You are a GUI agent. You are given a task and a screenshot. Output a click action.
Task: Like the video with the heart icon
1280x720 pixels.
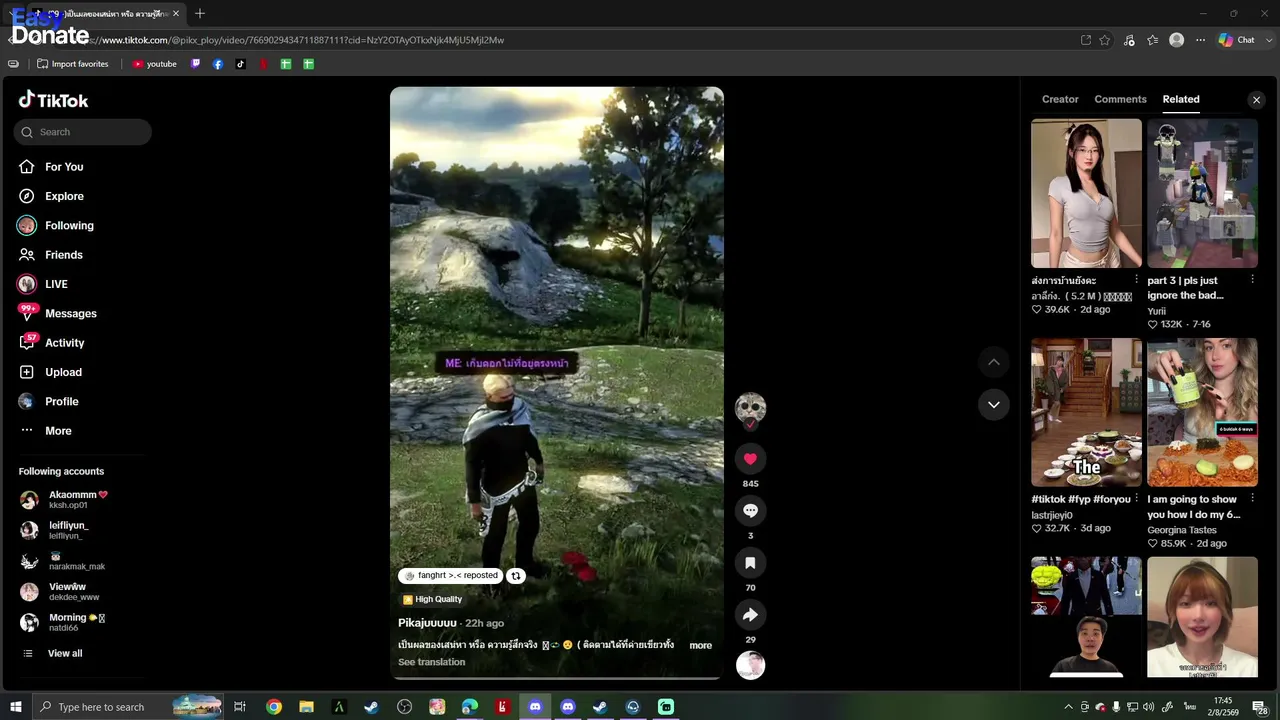(750, 459)
